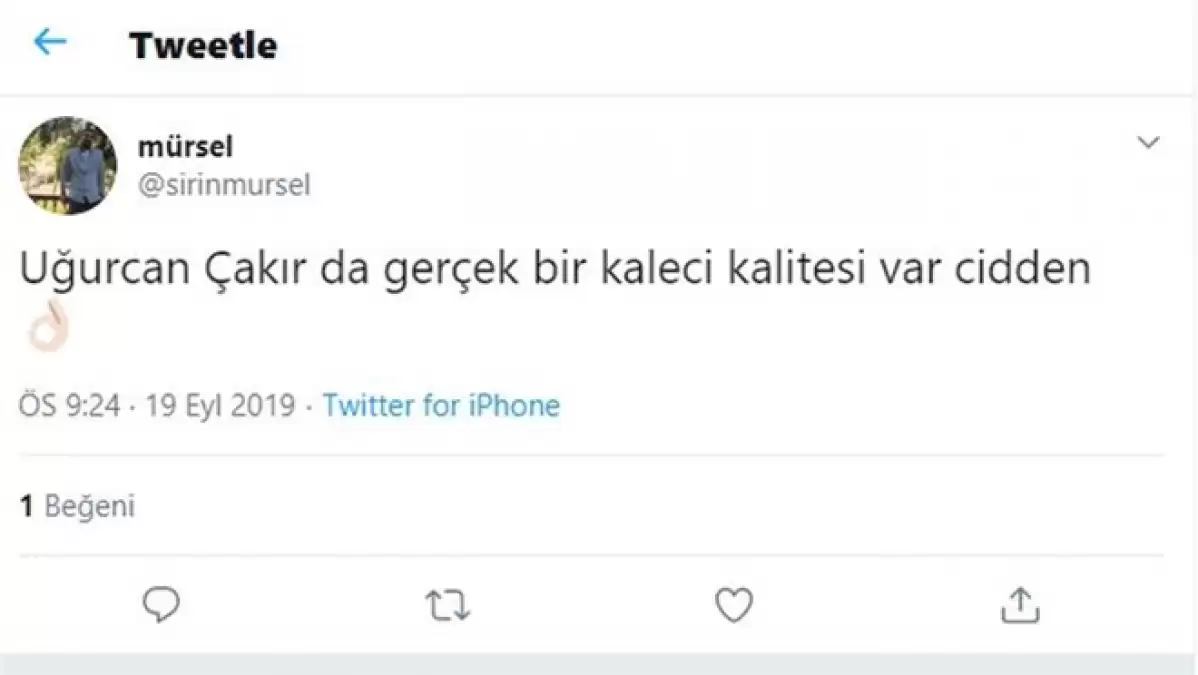Retweet this tweet with the arrows icon

pyautogui.click(x=448, y=606)
